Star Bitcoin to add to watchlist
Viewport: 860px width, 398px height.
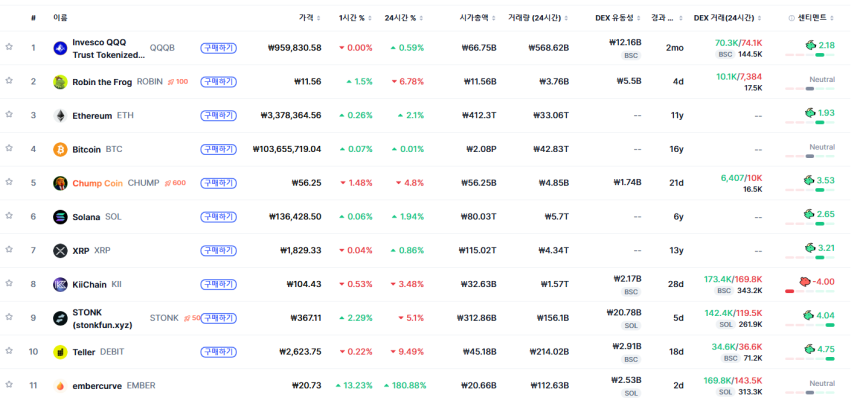pos(9,148)
